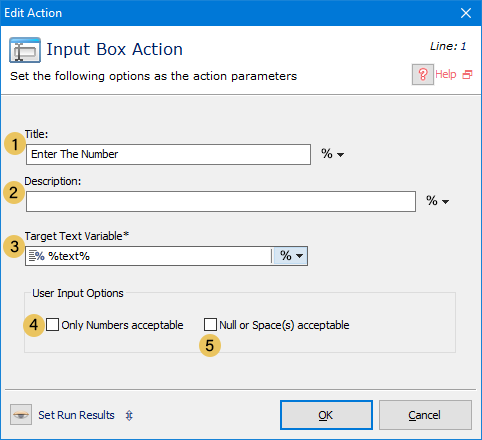The height and width of the screenshot is (440, 482).
Task: Confirm with the OK button
Action: 326,415
